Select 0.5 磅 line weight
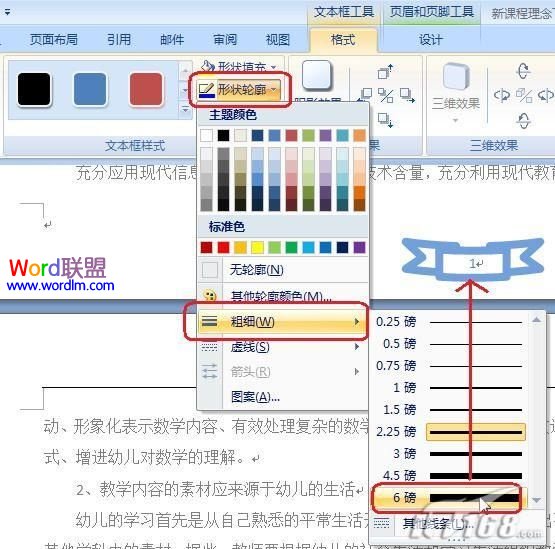Image resolution: width=555 pixels, height=549 pixels. point(449,344)
